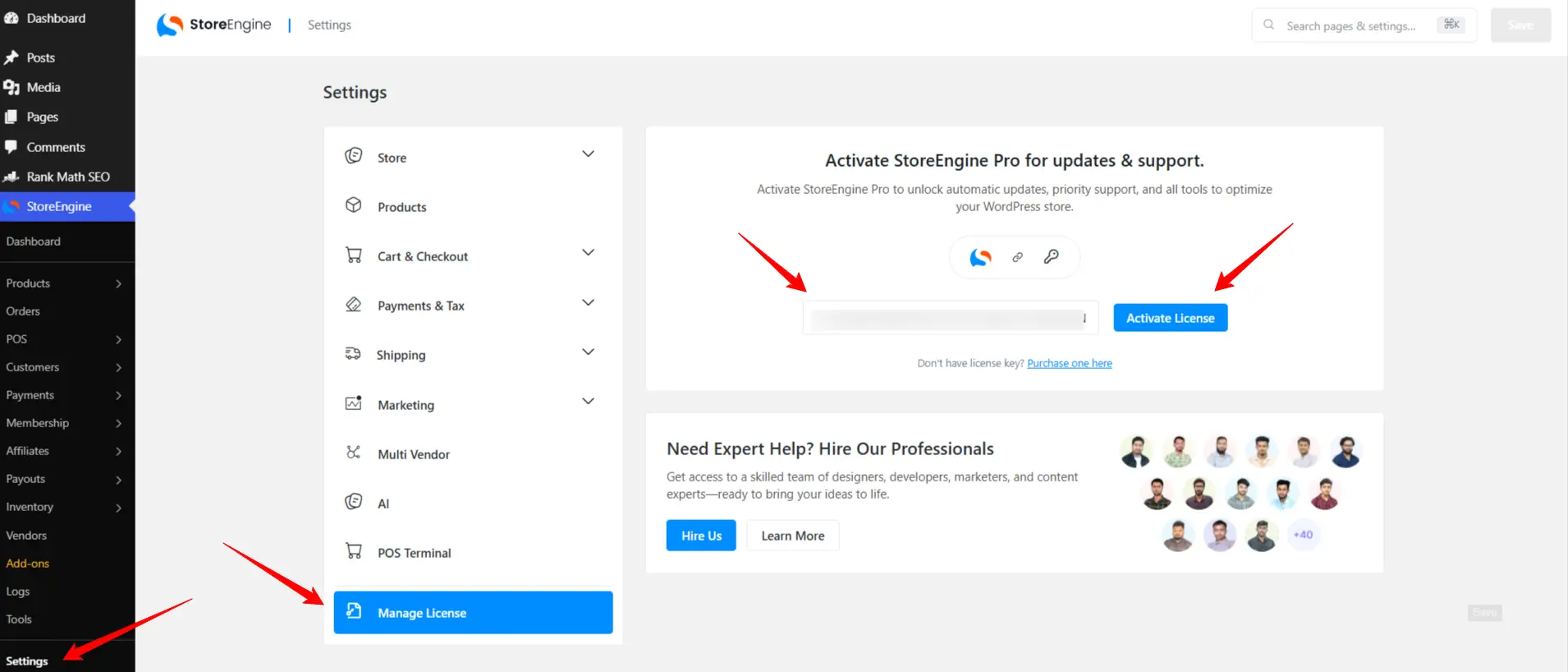Click the license key input field
This screenshot has width=1568, height=672.
(950, 318)
